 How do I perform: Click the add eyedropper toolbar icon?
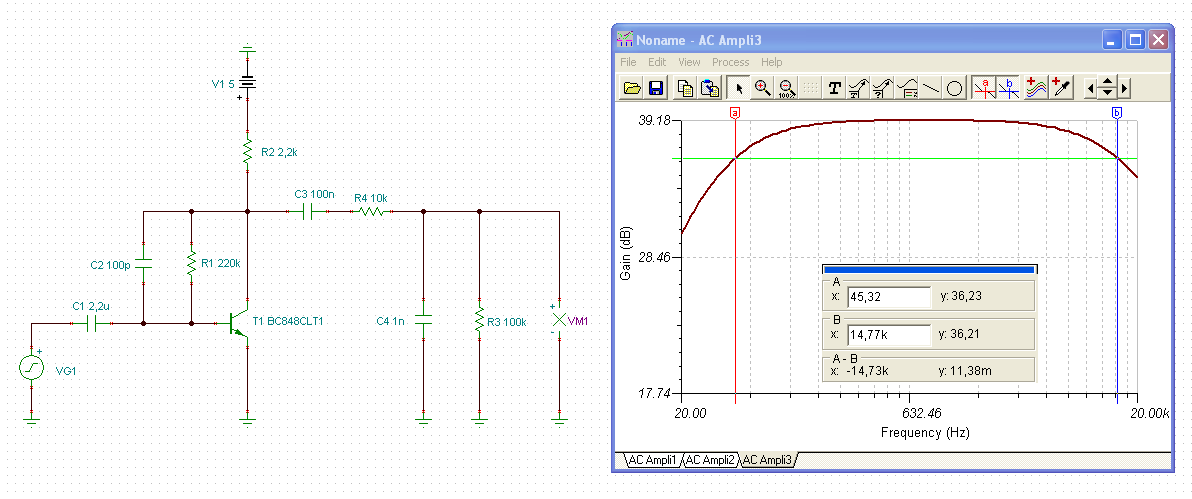pyautogui.click(x=1060, y=89)
